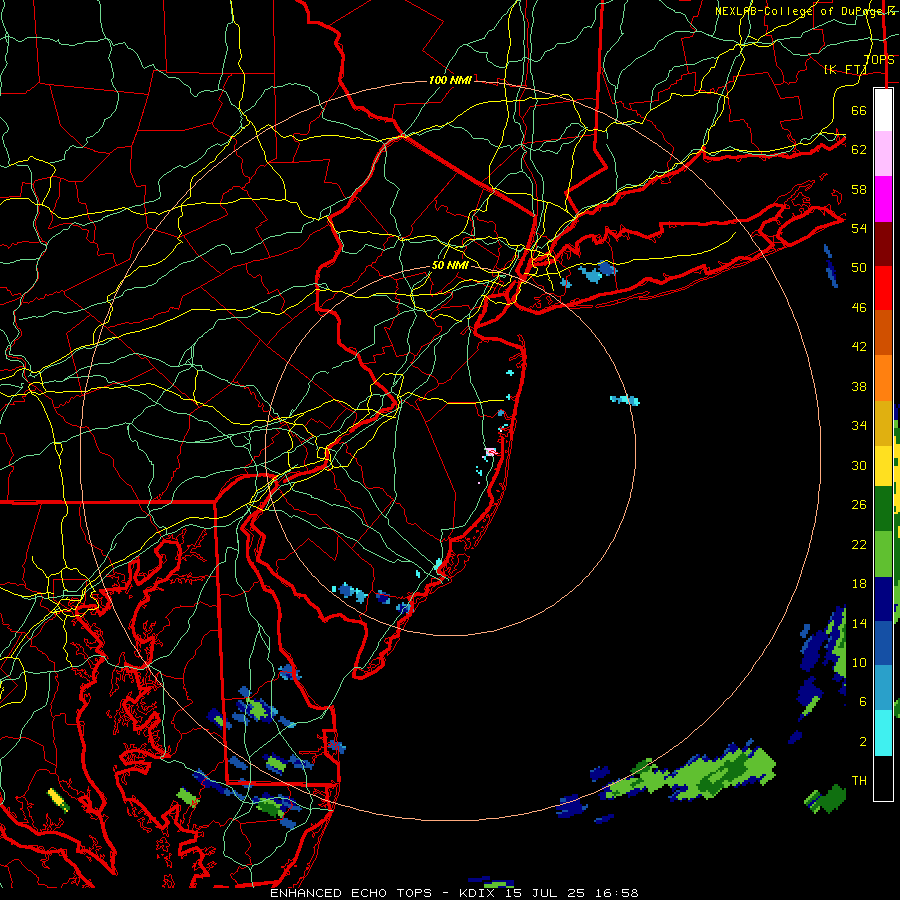Click the "26" legend value
Image resolution: width=900 pixels, height=900 pixels.
(859, 505)
